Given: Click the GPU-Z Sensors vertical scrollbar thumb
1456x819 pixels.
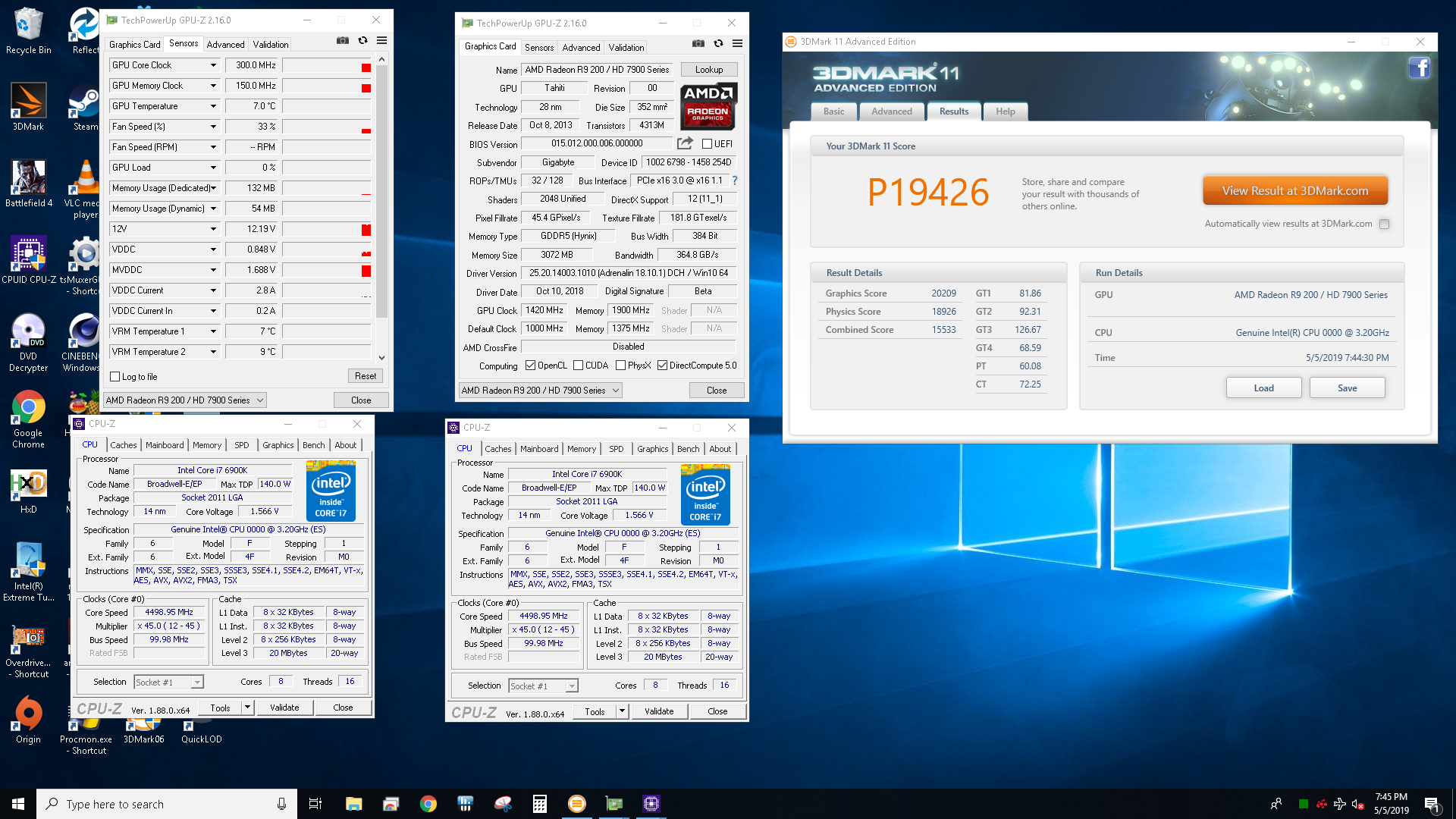Looking at the screenshot, I should tap(381, 192).
